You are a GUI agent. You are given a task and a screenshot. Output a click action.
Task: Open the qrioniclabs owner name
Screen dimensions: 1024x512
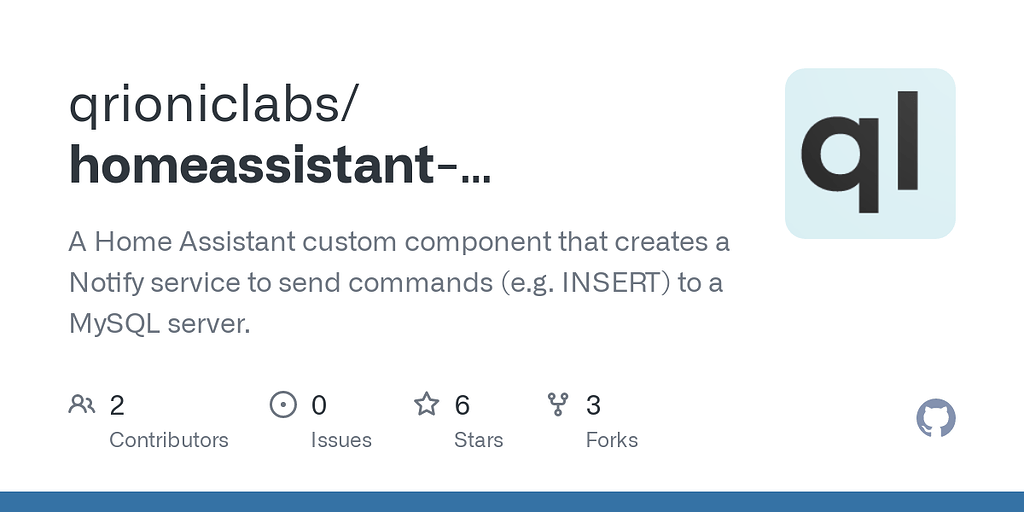pyautogui.click(x=214, y=104)
